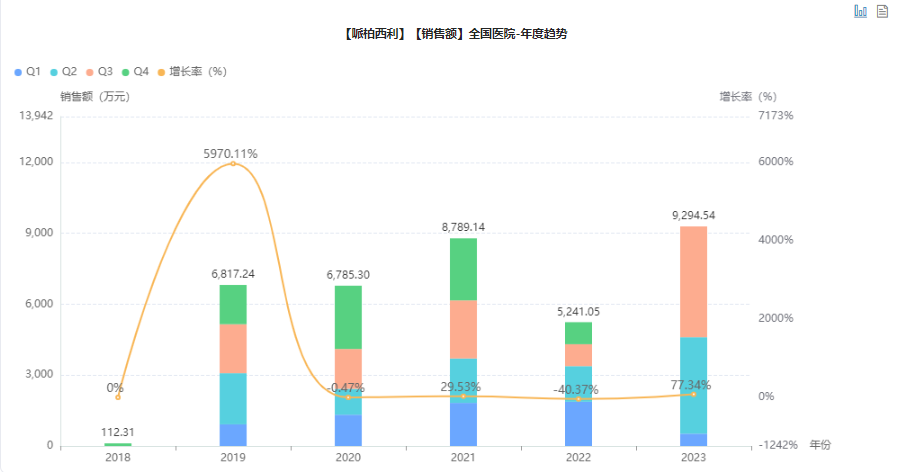Click the 2018 bar labeled 112.31
Screen dimensions: 900x472
click(x=118, y=444)
